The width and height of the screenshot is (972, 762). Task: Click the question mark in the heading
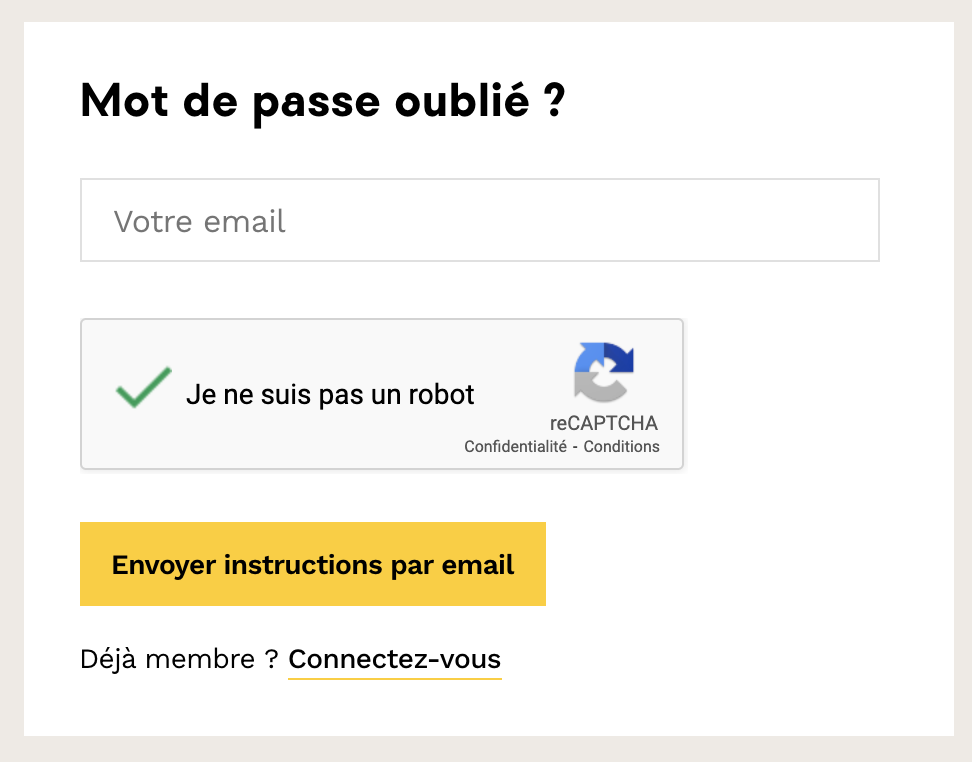click(555, 100)
